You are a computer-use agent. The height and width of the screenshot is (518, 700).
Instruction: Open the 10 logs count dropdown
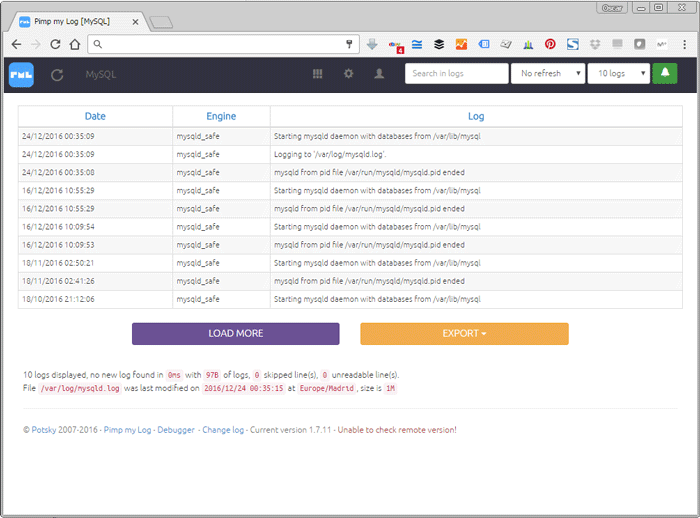619,73
